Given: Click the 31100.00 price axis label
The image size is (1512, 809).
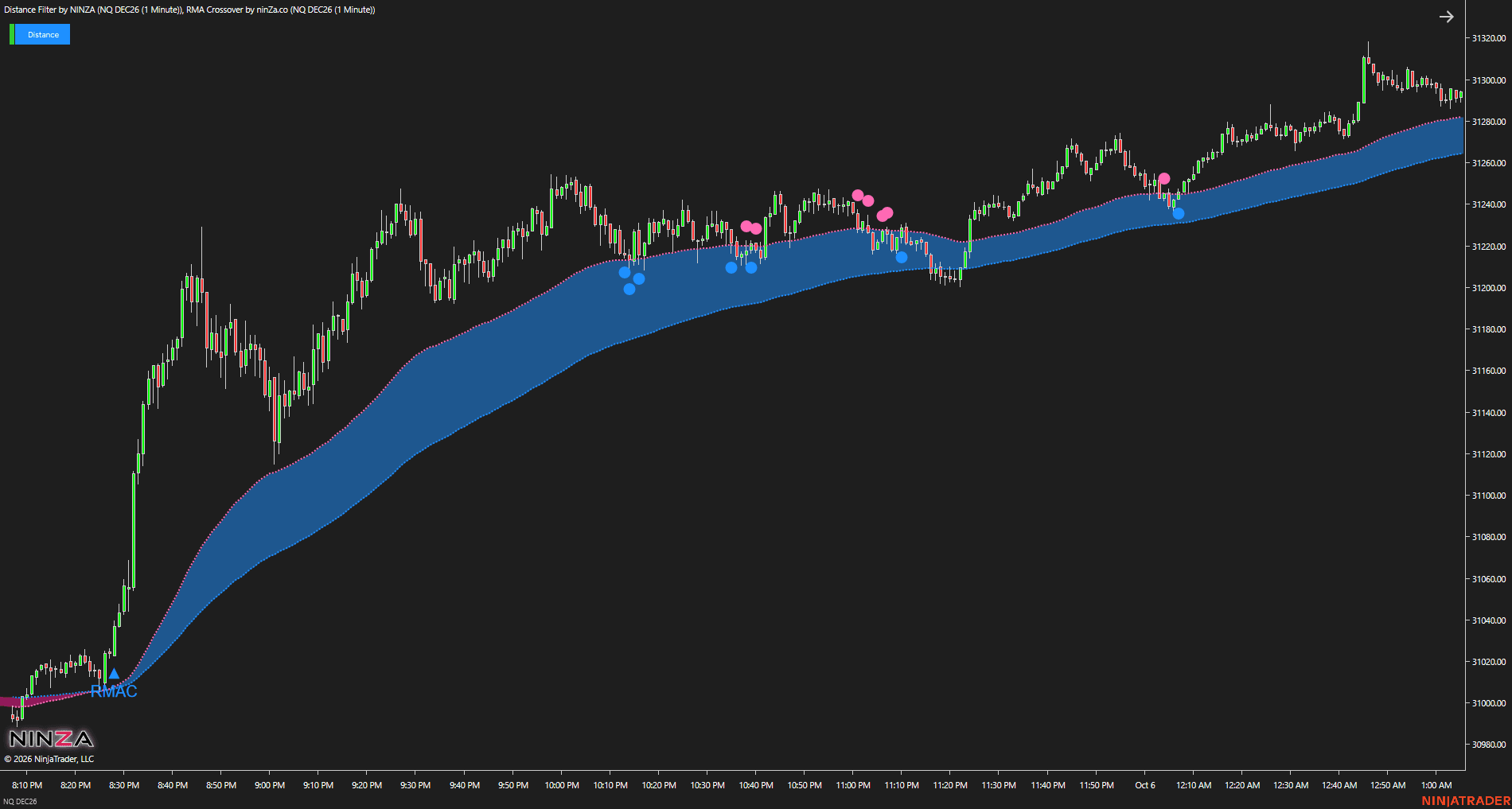Looking at the screenshot, I should coord(1489,496).
